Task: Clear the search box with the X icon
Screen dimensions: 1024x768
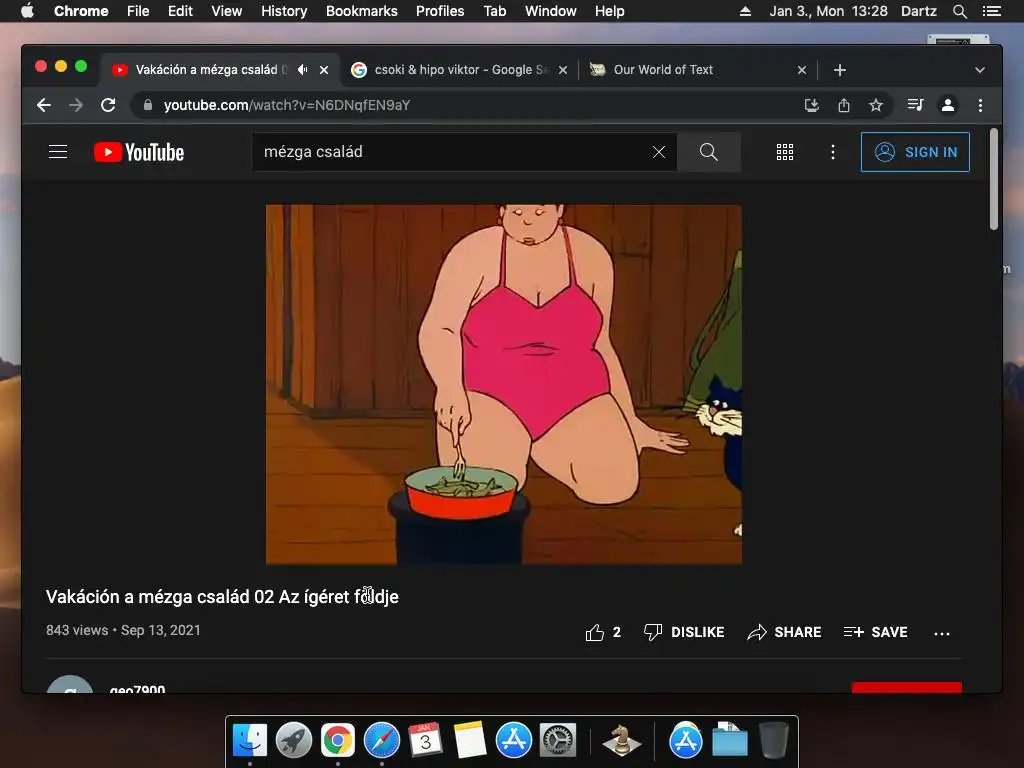Action: (659, 152)
